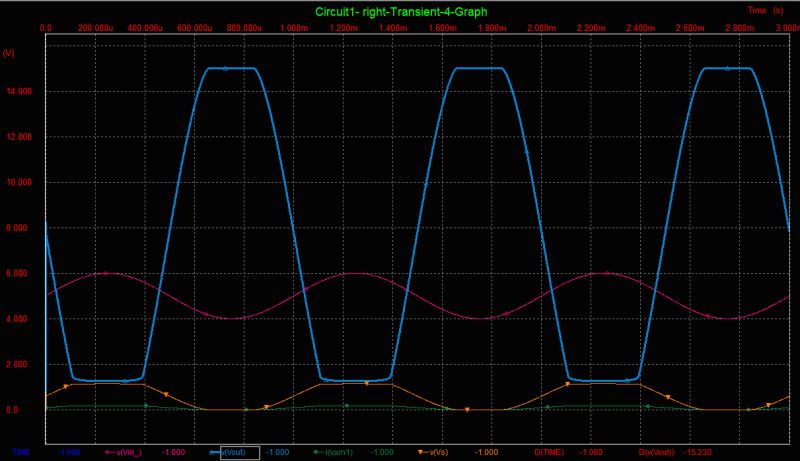Click the Time (s) axis label
Viewport: 800px width, 461px height.
tap(765, 10)
